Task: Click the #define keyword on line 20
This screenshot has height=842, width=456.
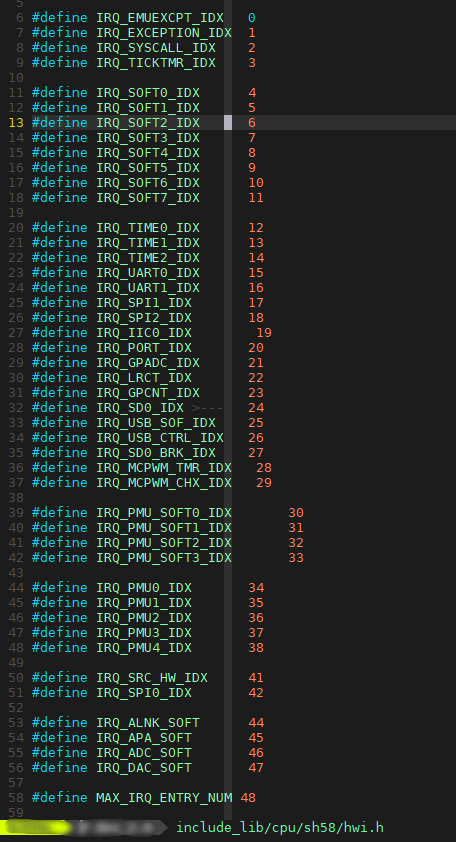Action: [60, 228]
